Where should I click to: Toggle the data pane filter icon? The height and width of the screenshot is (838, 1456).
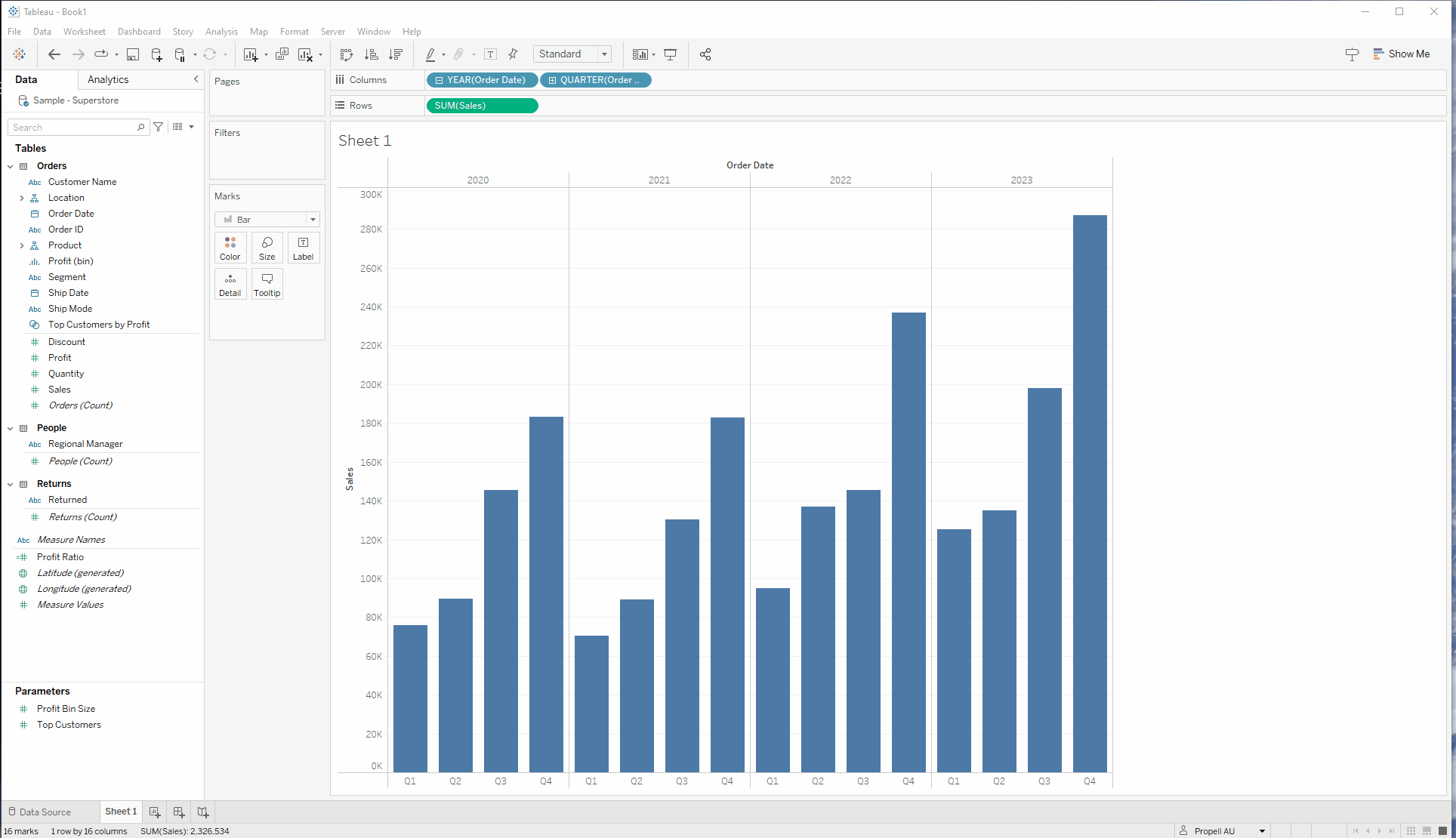click(159, 127)
